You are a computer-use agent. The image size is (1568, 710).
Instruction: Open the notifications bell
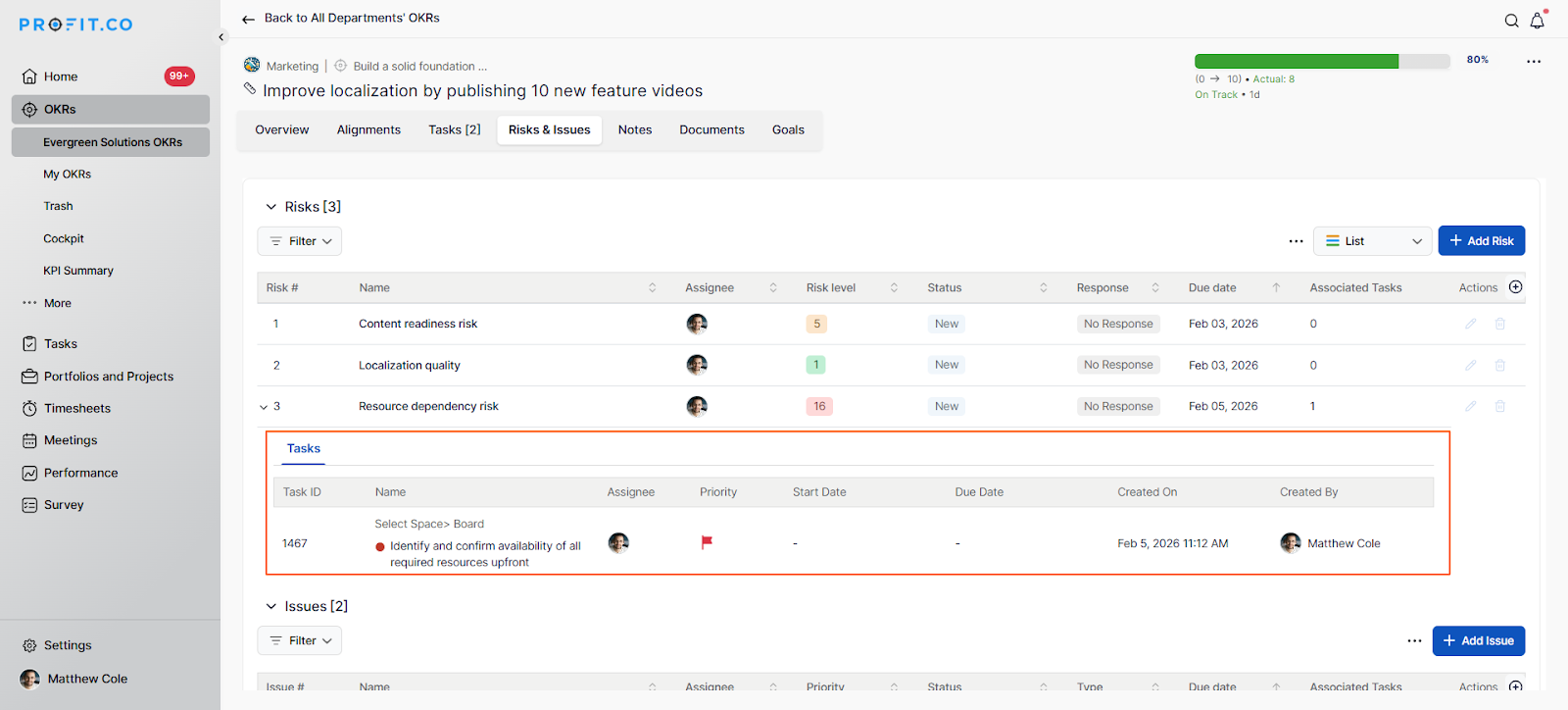(1537, 21)
